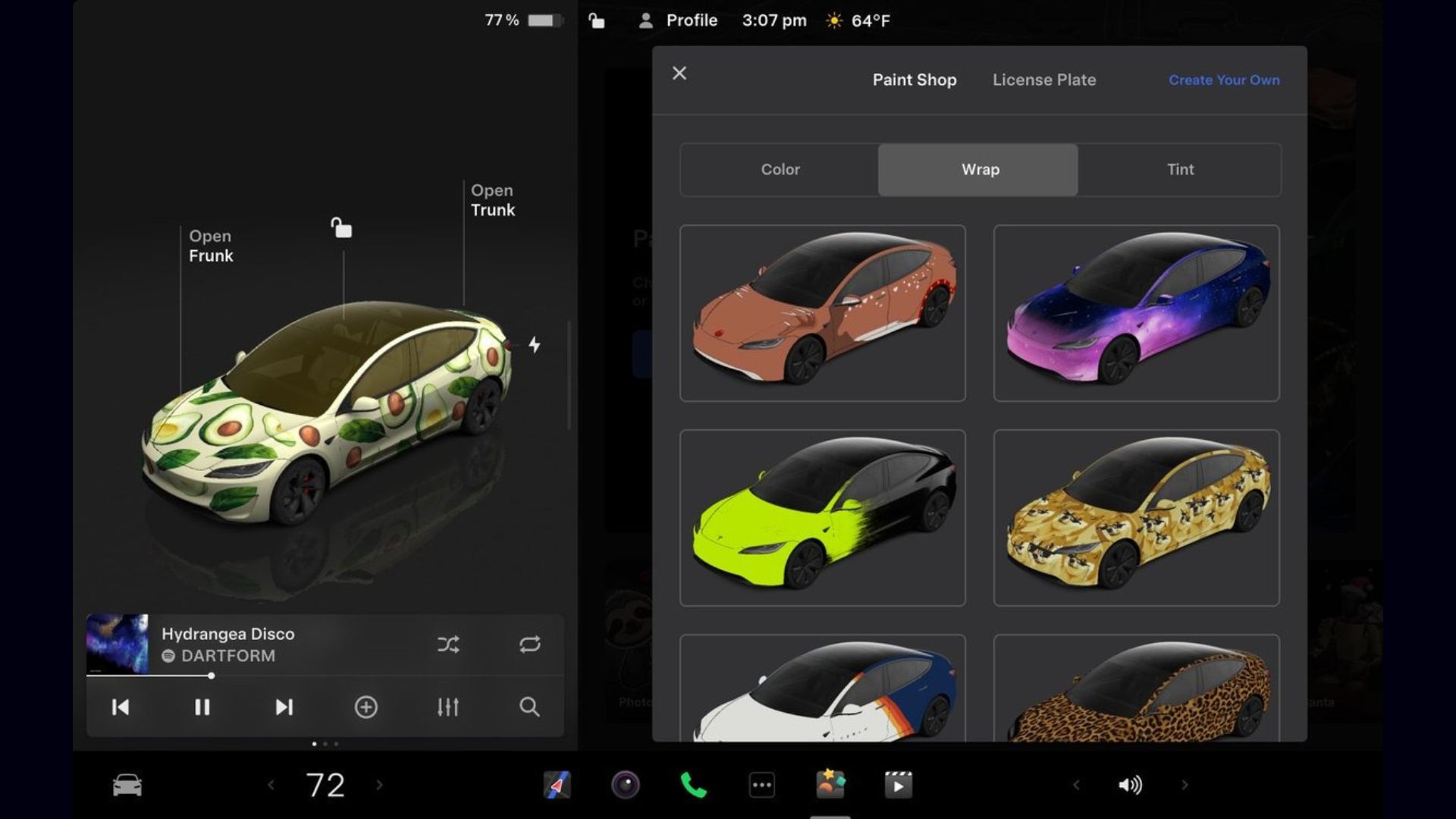The width and height of the screenshot is (1456, 819).
Task: Open the camera app icon
Action: (x=626, y=785)
